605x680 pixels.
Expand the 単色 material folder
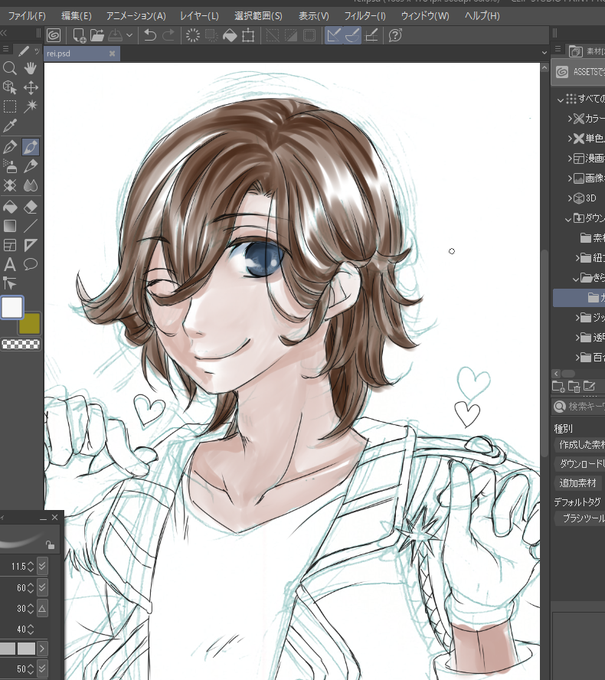pos(570,139)
